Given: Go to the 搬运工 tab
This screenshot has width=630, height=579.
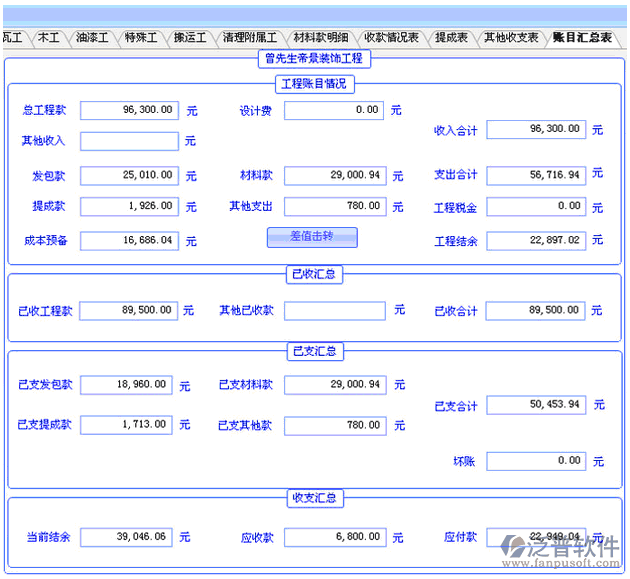Looking at the screenshot, I should (x=188, y=38).
